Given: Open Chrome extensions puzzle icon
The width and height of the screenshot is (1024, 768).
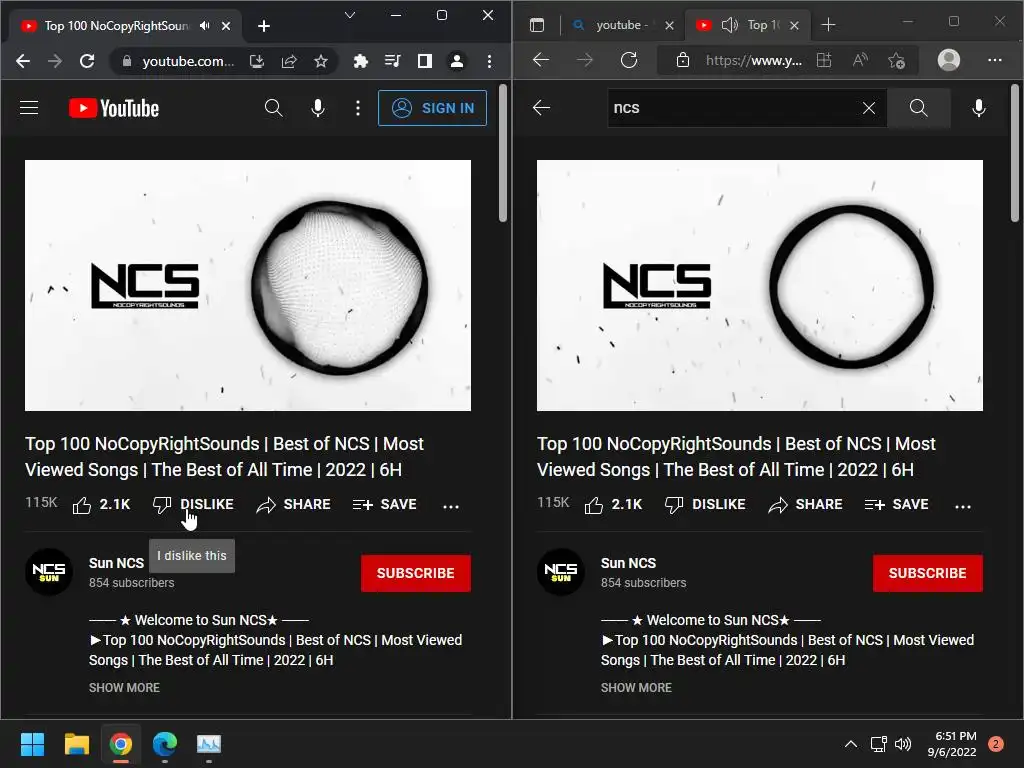Looking at the screenshot, I should 360,61.
